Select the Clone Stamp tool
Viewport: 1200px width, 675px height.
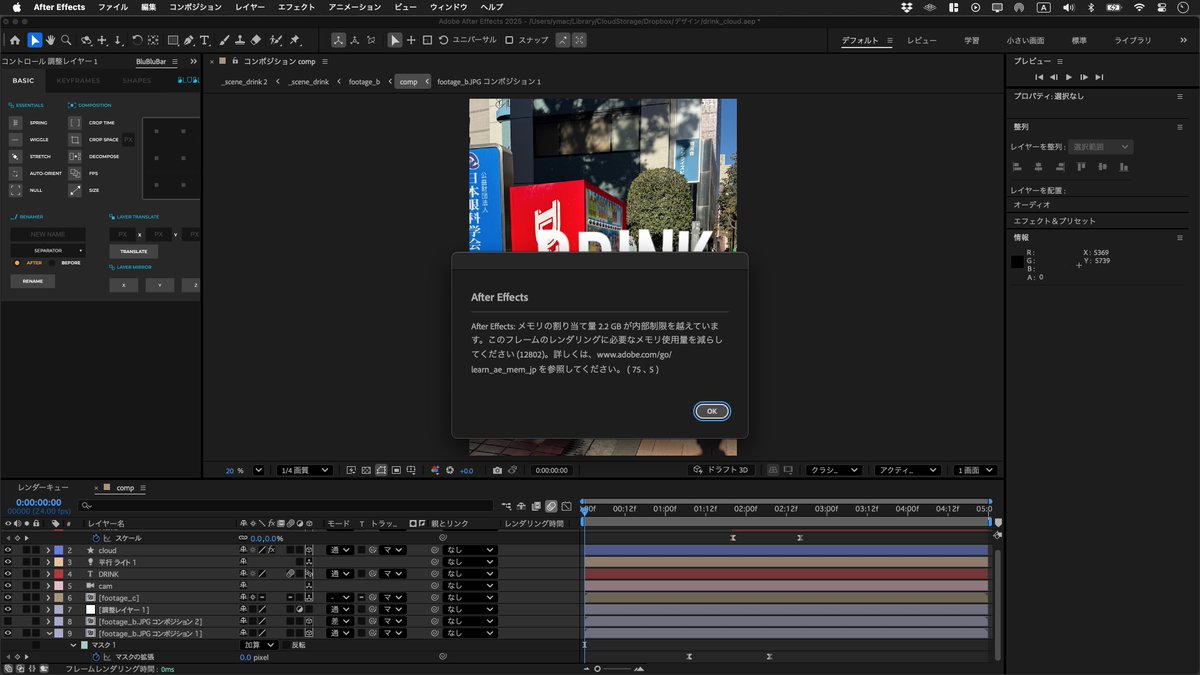tap(240, 40)
